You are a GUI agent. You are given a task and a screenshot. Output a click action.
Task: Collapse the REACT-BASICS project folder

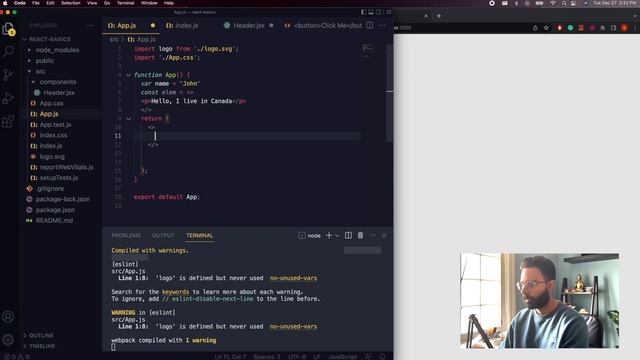46,39
